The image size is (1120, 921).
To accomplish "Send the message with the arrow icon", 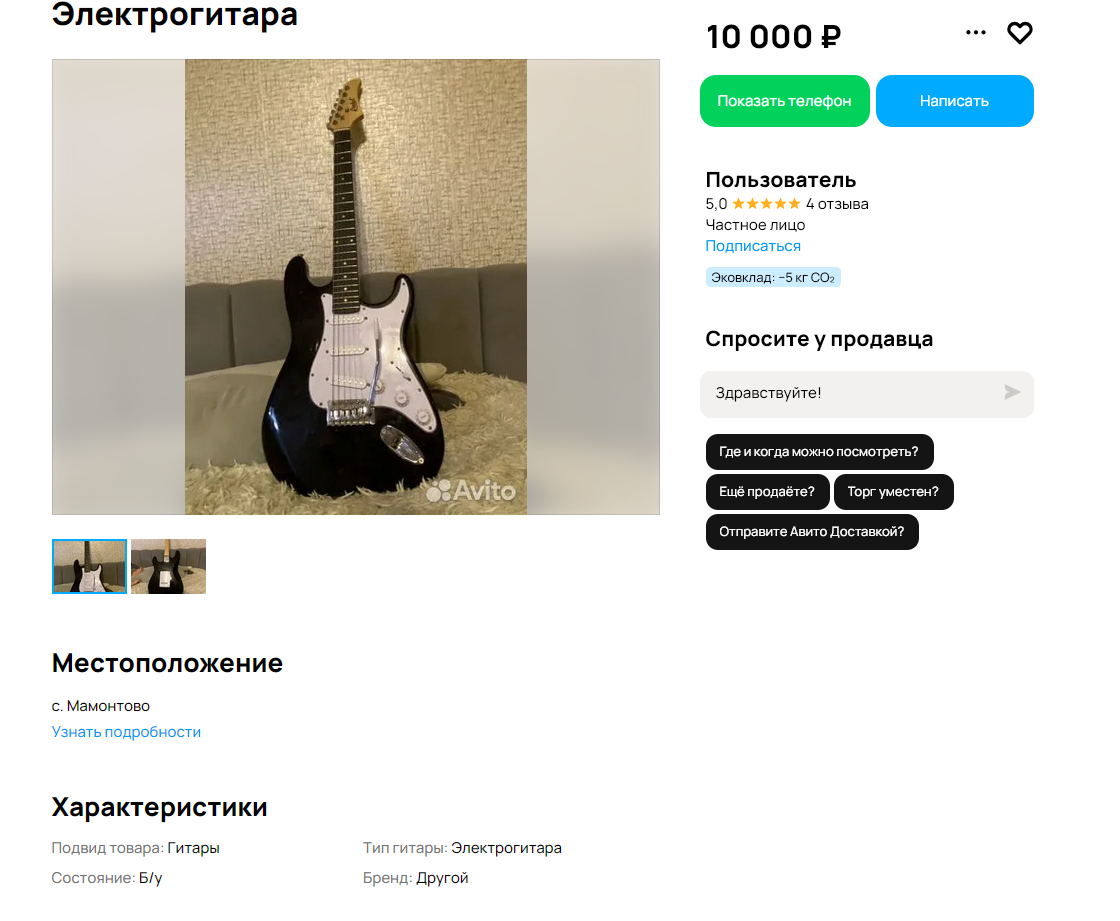I will pos(1011,392).
